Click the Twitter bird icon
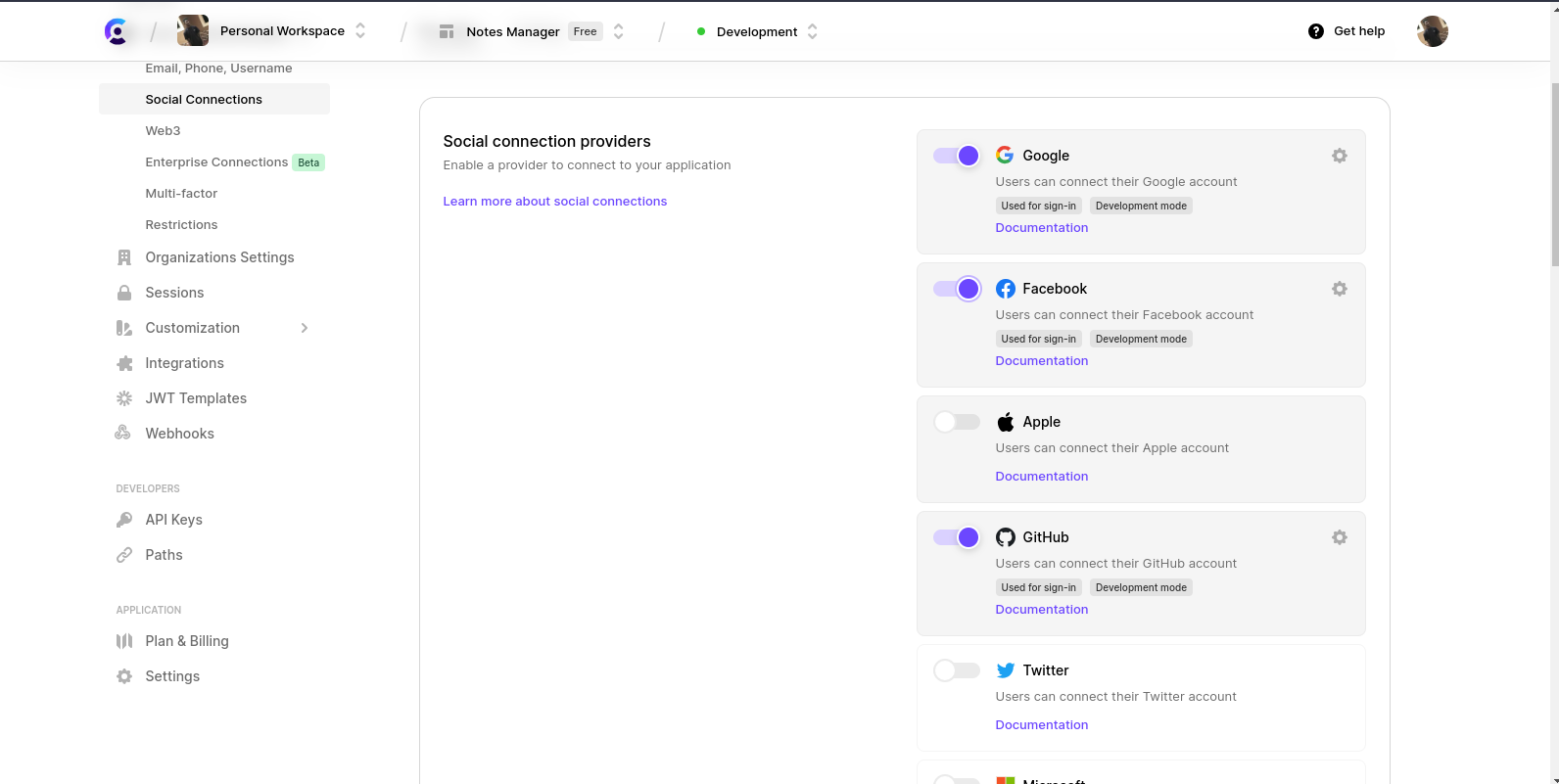The width and height of the screenshot is (1559, 784). [1006, 670]
